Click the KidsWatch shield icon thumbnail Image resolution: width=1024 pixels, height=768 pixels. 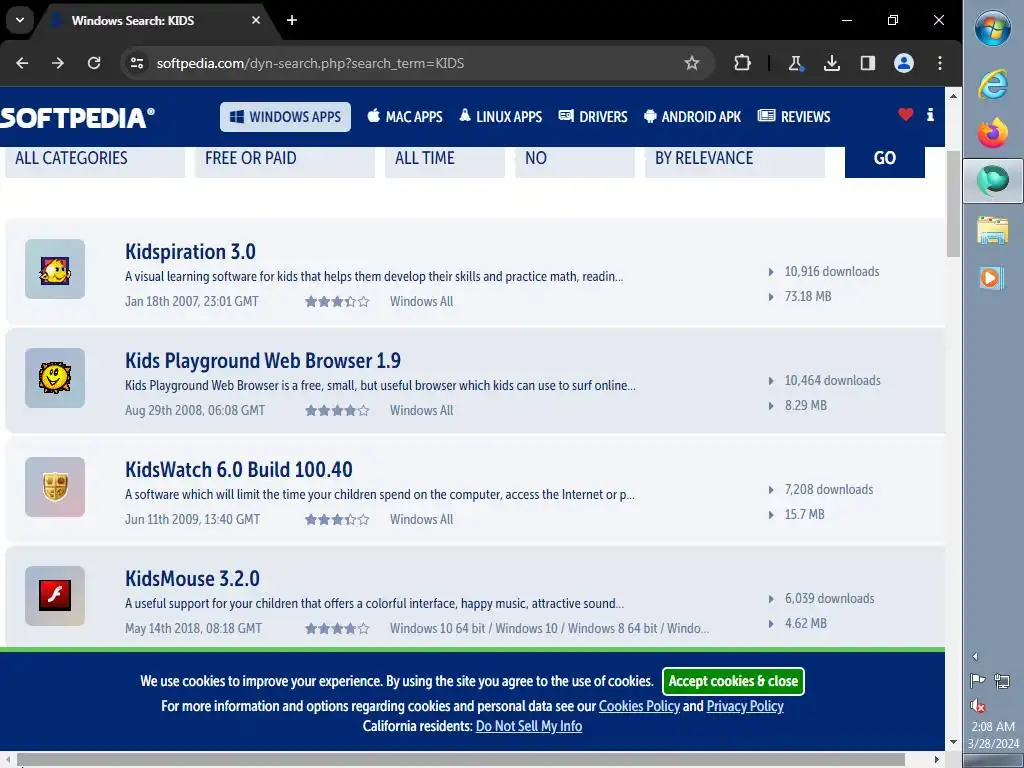(x=55, y=487)
